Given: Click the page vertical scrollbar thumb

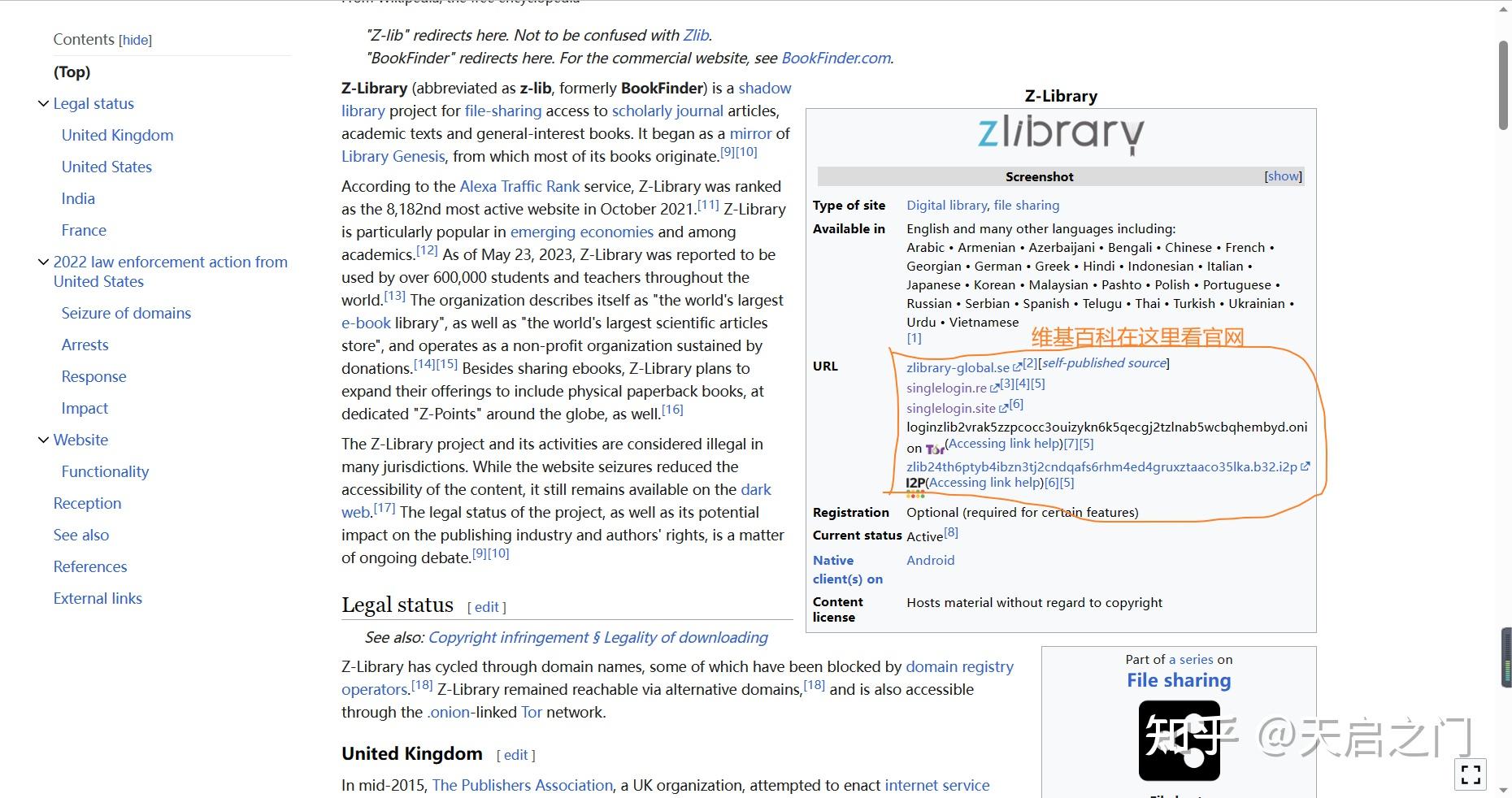Looking at the screenshot, I should click(x=1504, y=85).
